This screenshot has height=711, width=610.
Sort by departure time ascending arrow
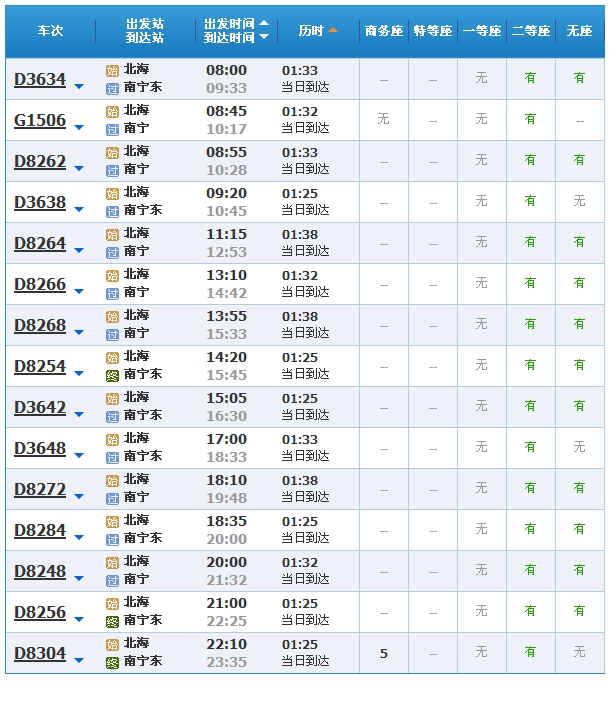coord(264,23)
